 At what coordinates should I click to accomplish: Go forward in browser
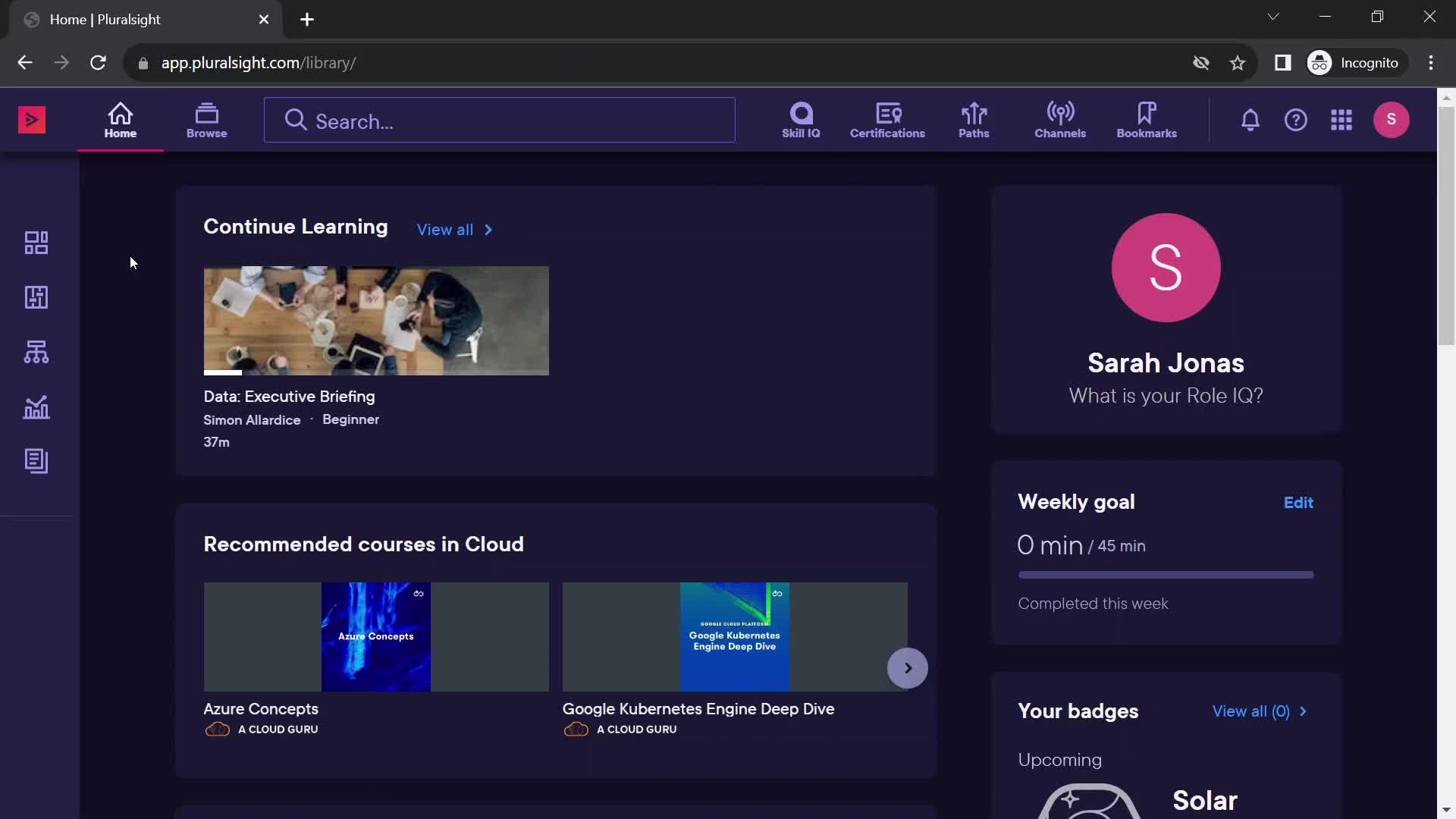click(61, 63)
